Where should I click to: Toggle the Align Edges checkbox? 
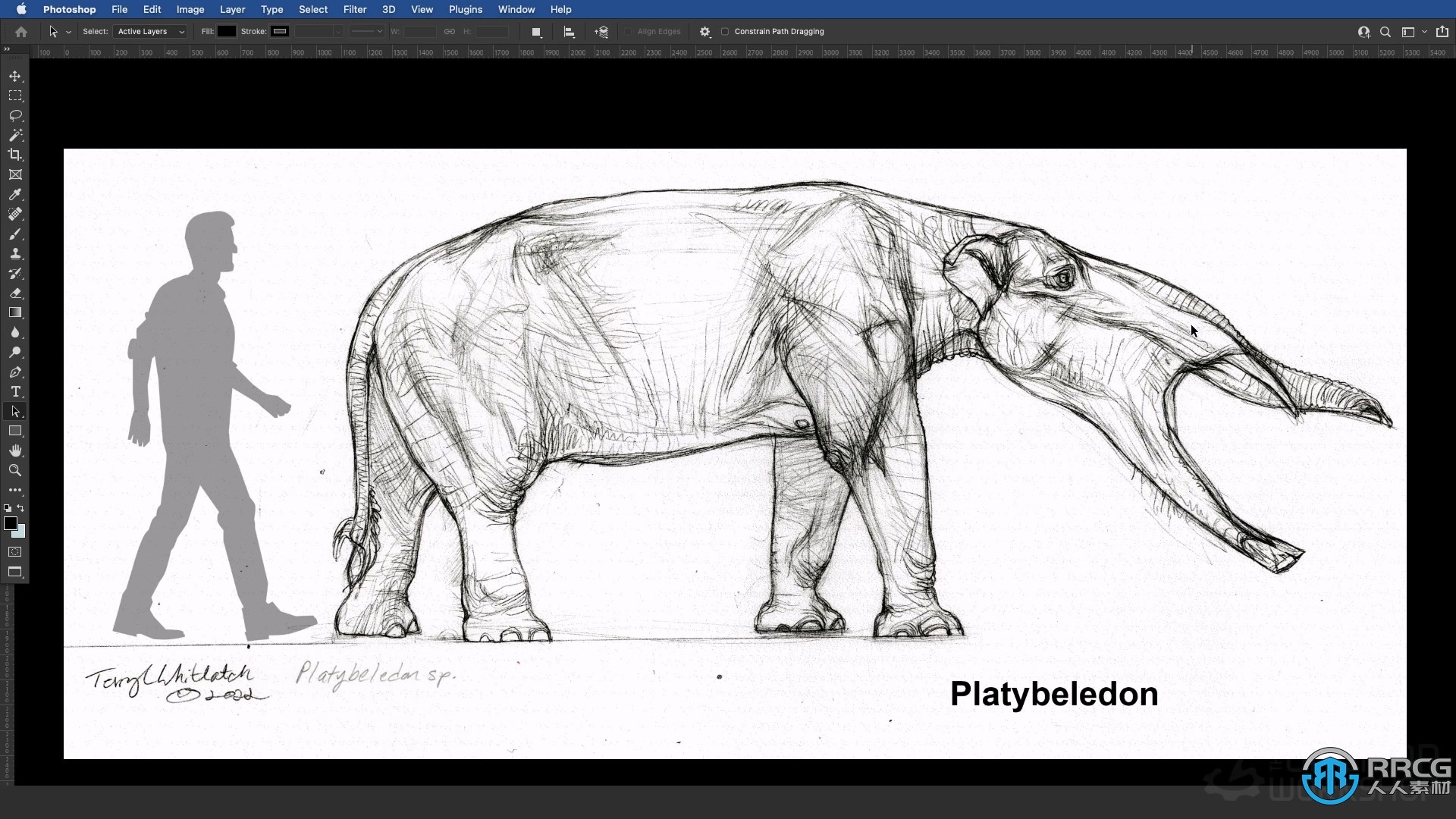click(x=628, y=32)
